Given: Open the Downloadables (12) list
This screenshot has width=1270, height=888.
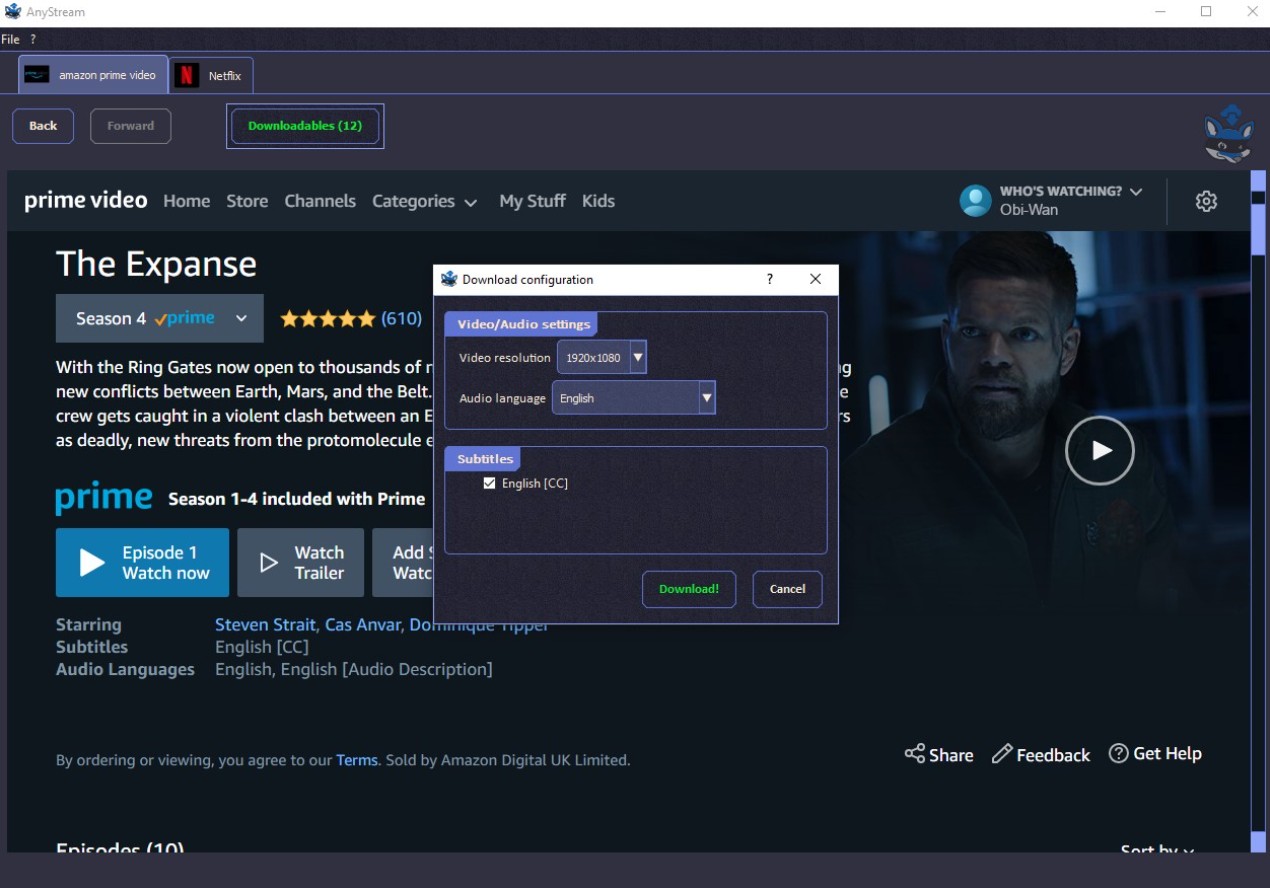Looking at the screenshot, I should pyautogui.click(x=305, y=126).
